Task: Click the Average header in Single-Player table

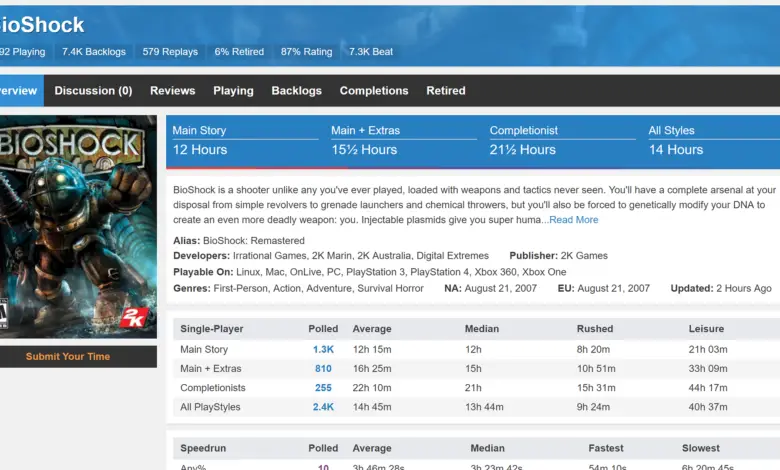Action: [x=372, y=329]
